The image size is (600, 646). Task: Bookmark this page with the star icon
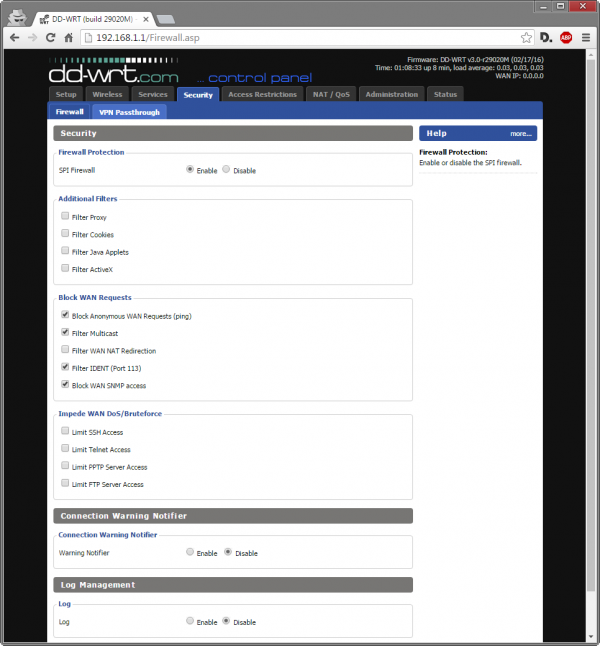(x=526, y=37)
